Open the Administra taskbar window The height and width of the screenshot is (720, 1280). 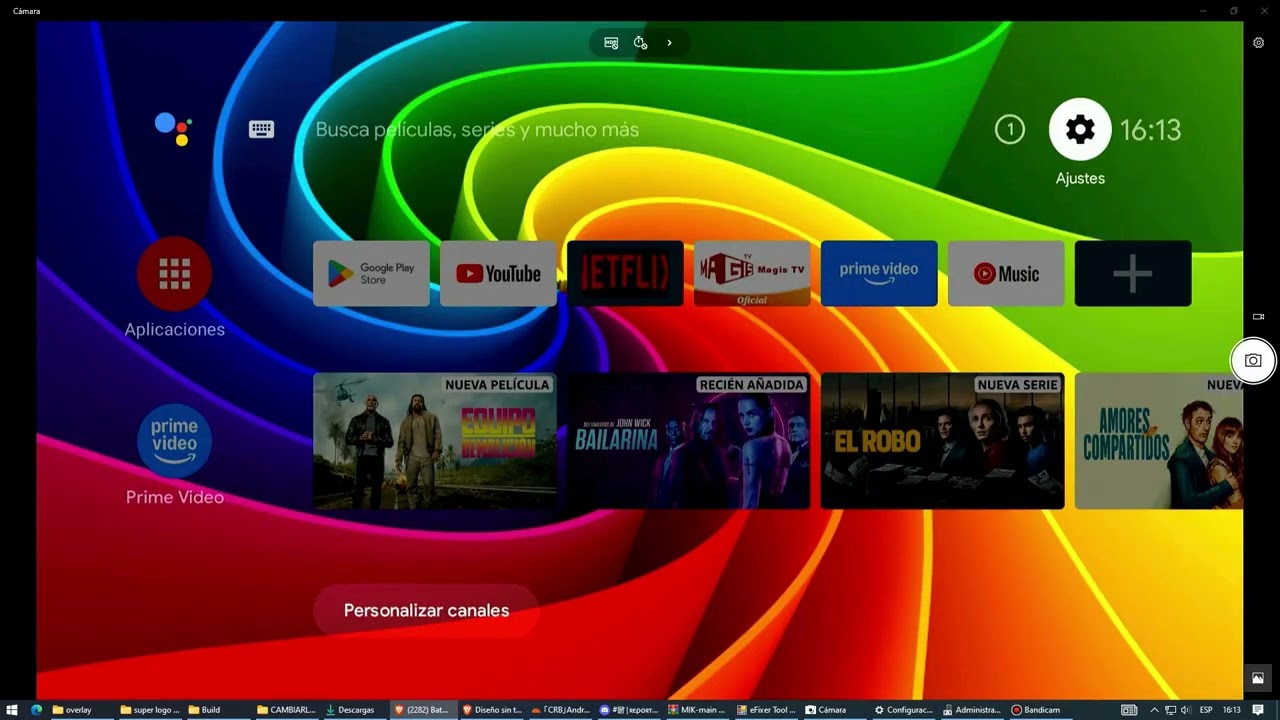[970, 710]
